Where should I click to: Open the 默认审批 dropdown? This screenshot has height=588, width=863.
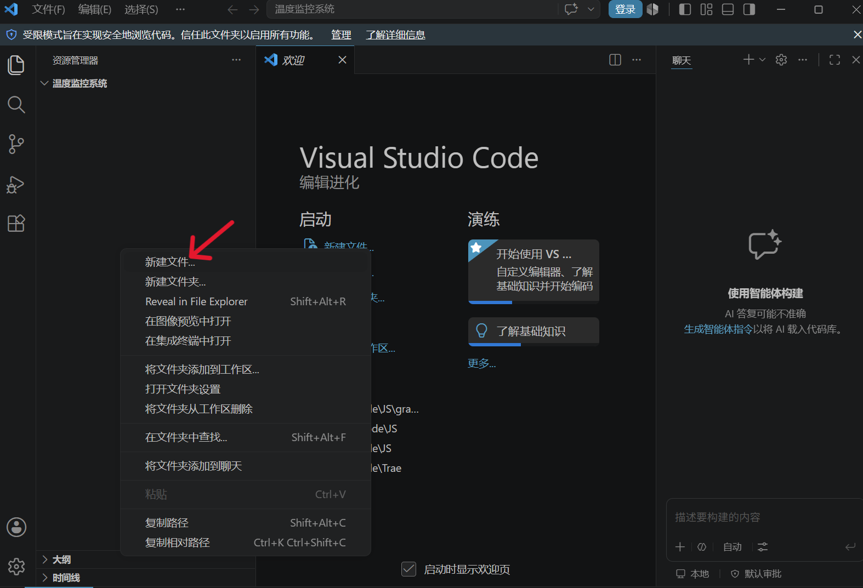coord(756,574)
